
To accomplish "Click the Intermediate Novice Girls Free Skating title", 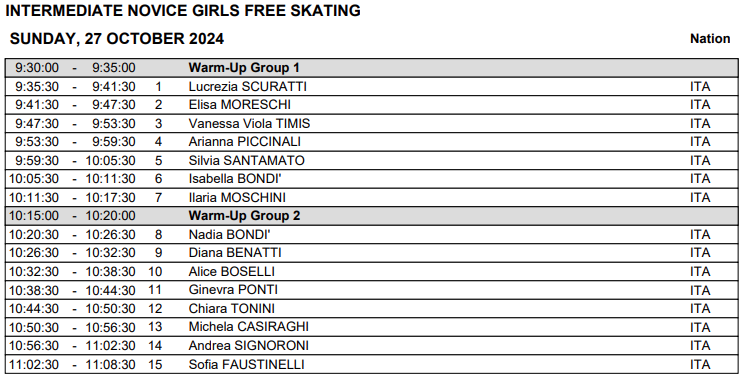I will click(x=183, y=10).
